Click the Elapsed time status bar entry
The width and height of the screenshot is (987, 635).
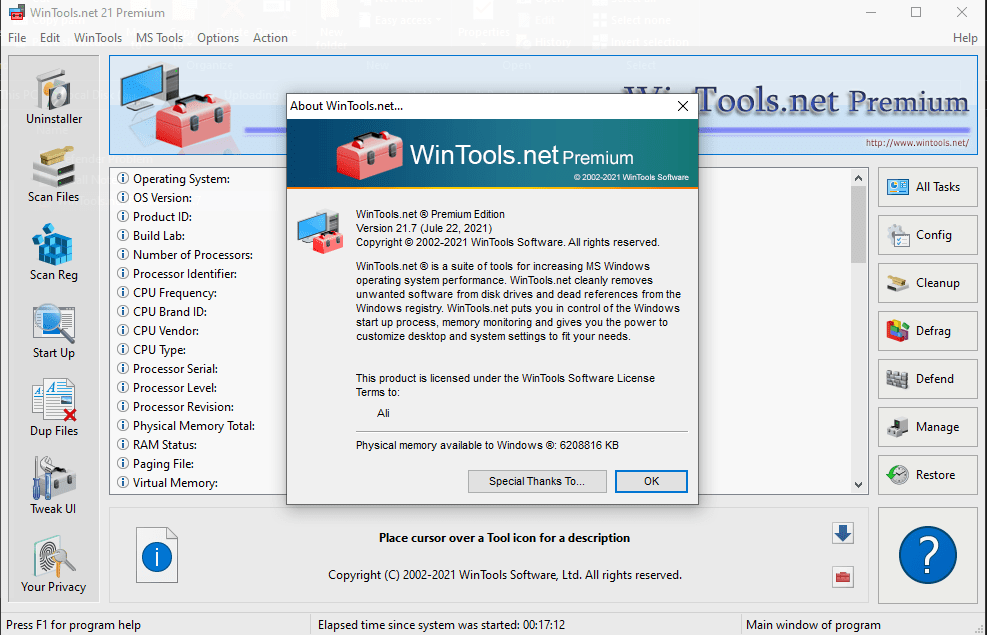click(441, 625)
